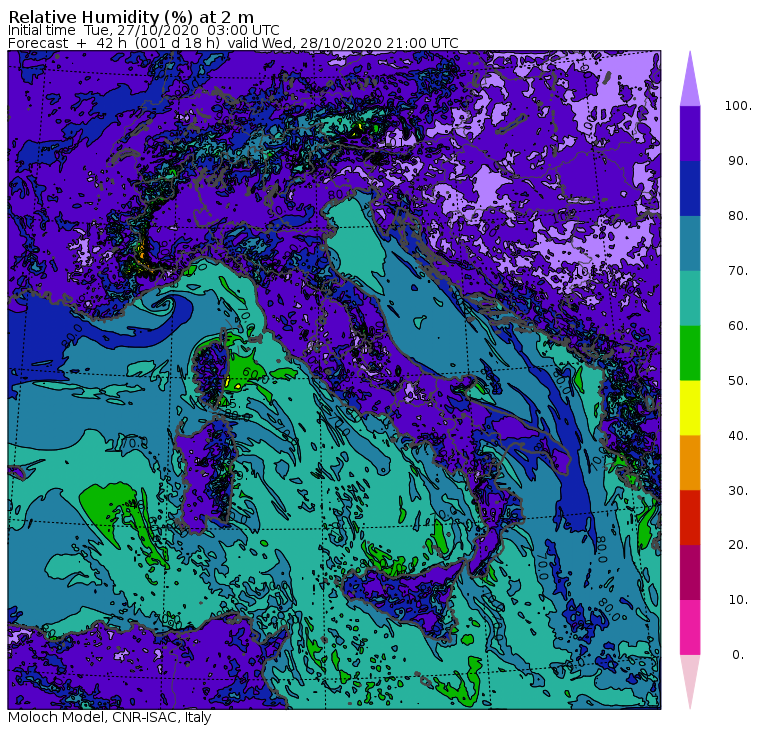Click the pale pink below-0 legend arrow
This screenshot has width=760, height=731.
pos(690,681)
